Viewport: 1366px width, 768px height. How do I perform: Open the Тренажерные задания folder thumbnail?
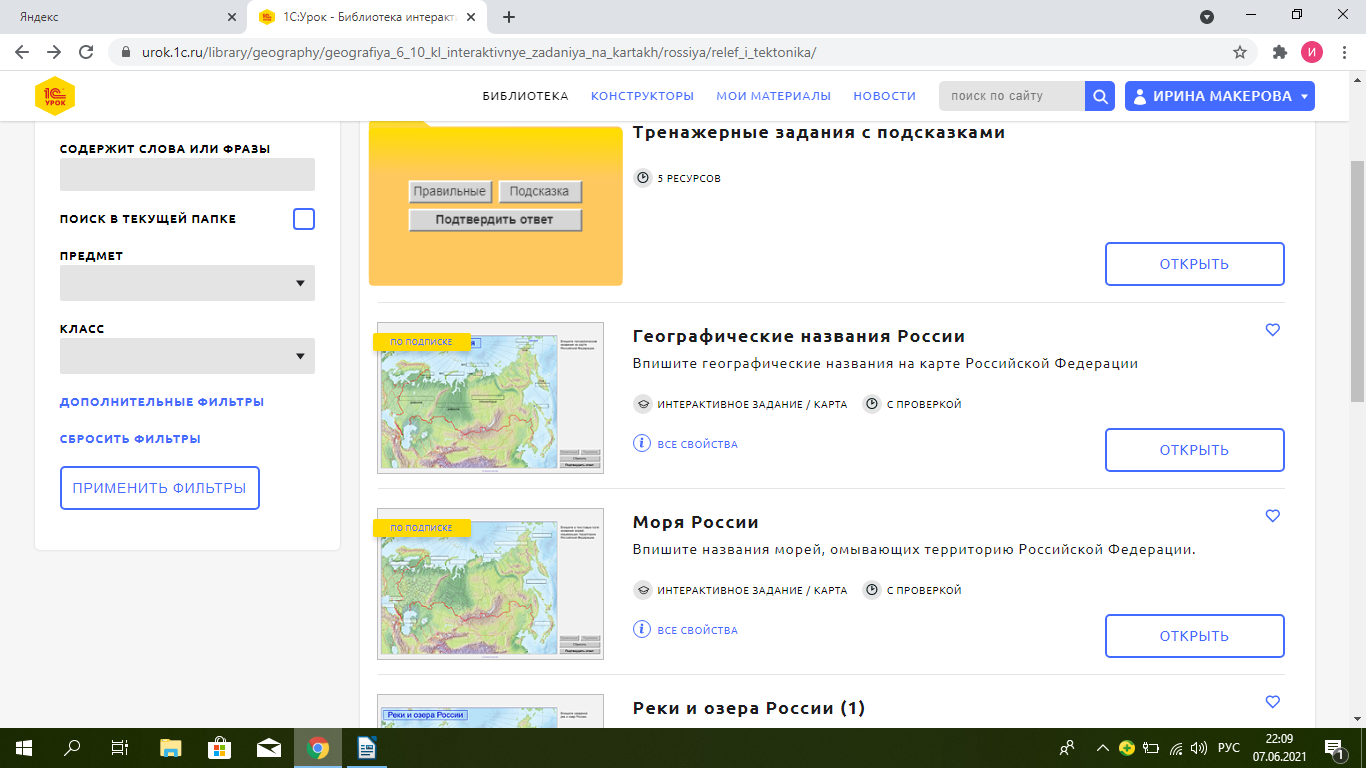click(496, 203)
